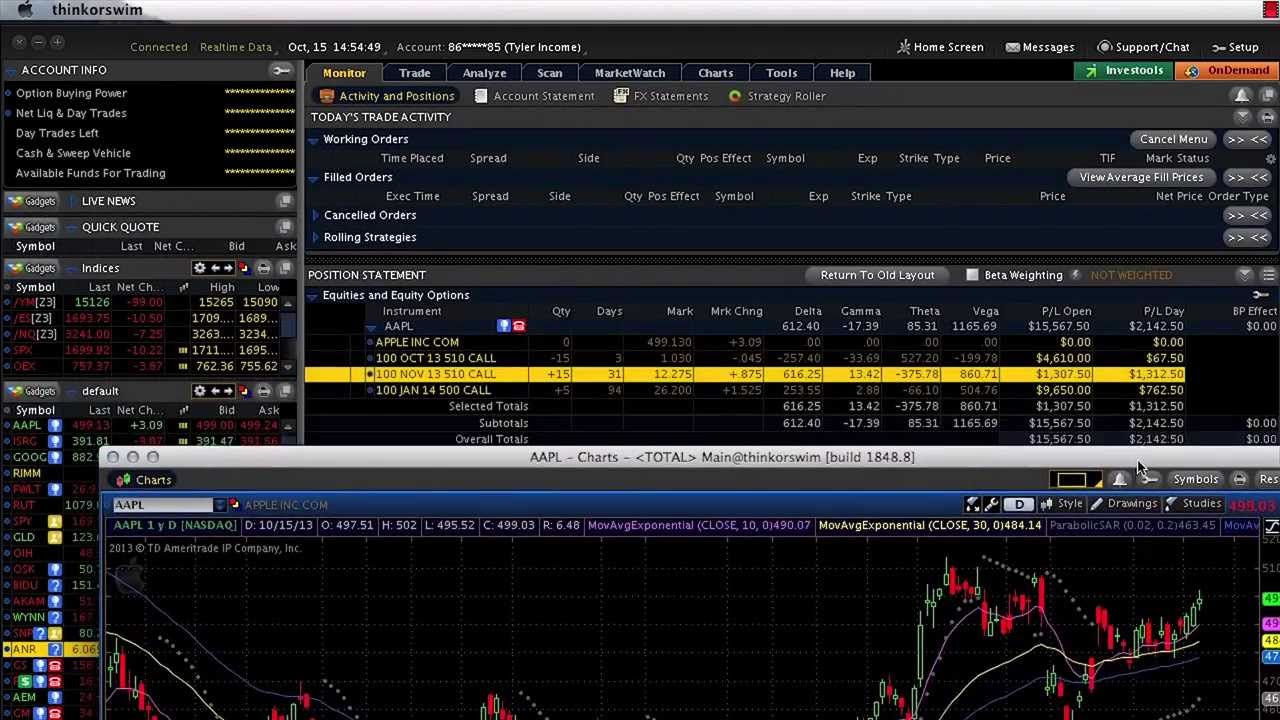Launch Investools

(1125, 71)
